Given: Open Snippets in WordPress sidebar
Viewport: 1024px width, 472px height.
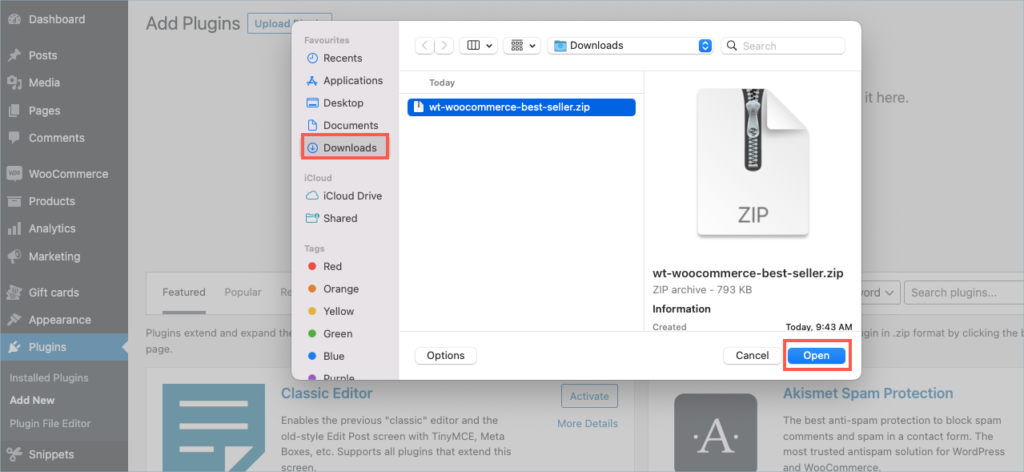Looking at the screenshot, I should (x=51, y=454).
